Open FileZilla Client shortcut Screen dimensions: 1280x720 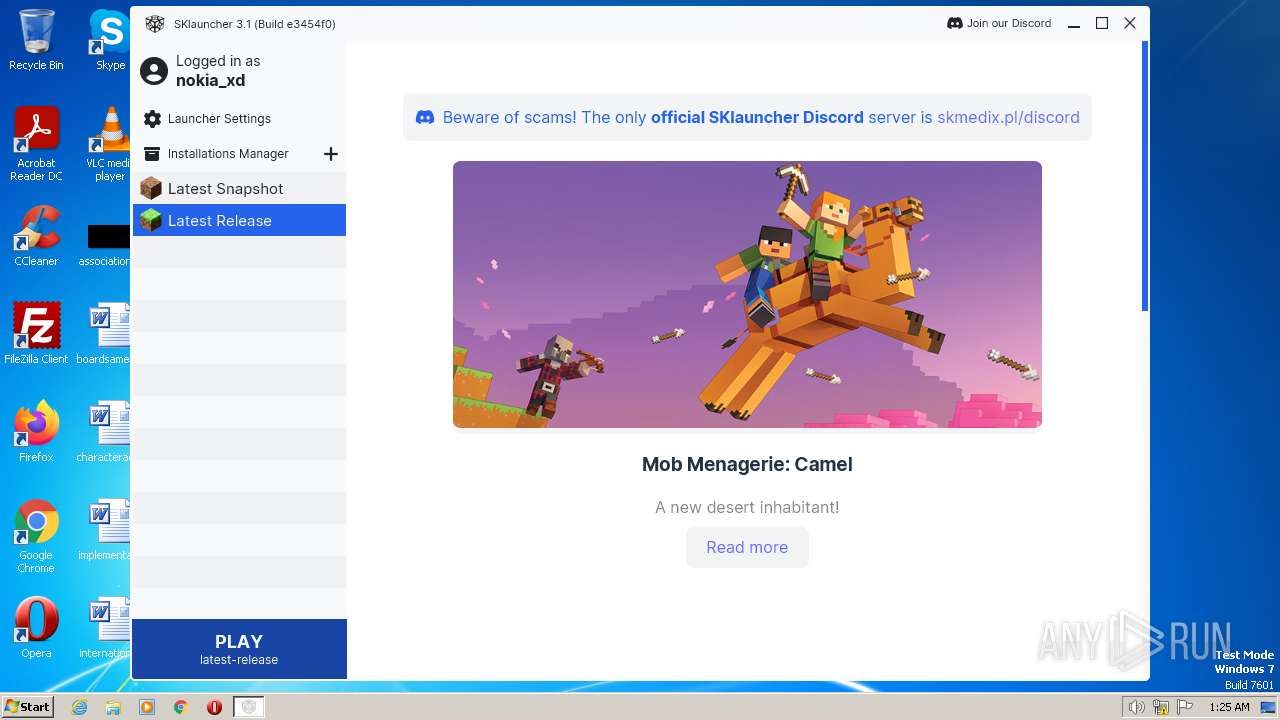pos(36,334)
